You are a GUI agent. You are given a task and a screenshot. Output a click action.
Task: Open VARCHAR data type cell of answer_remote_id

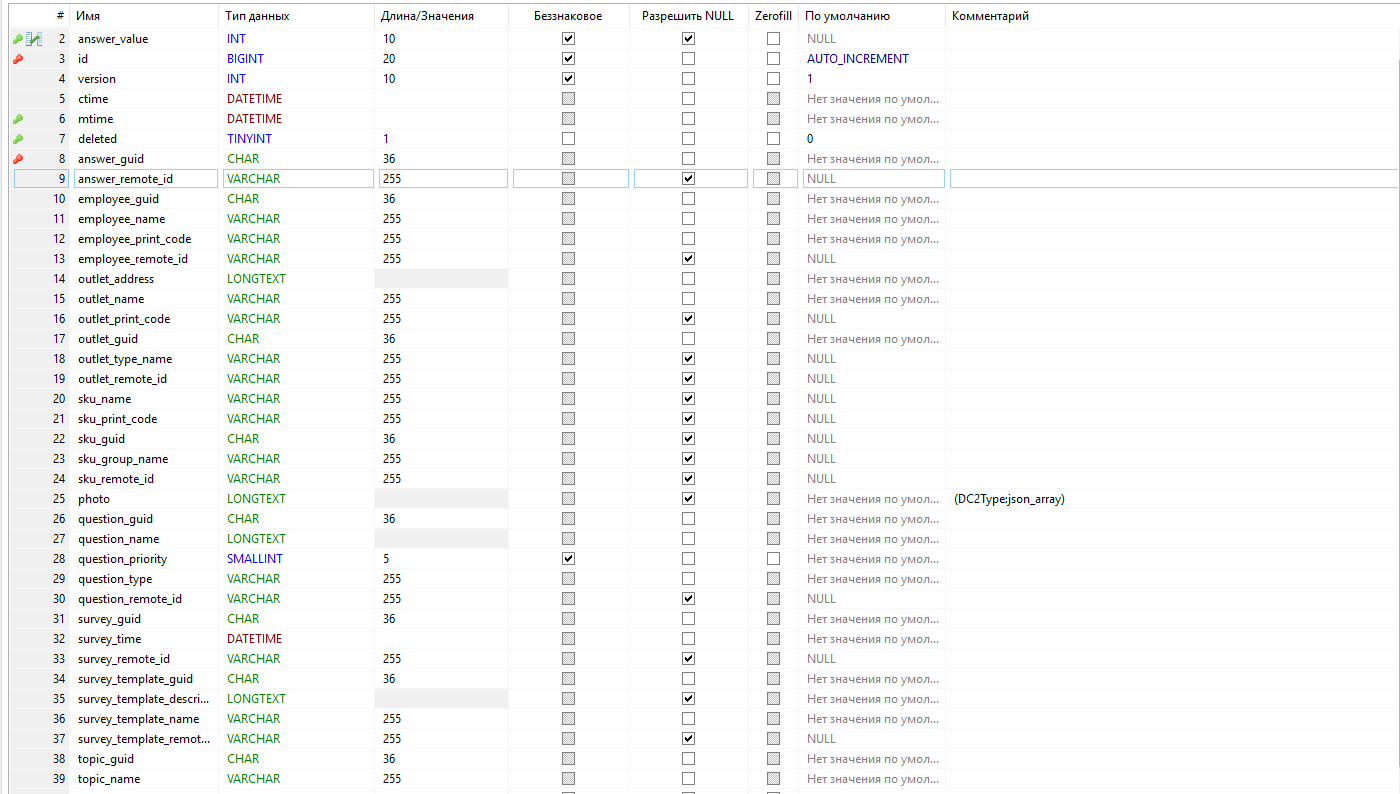296,179
